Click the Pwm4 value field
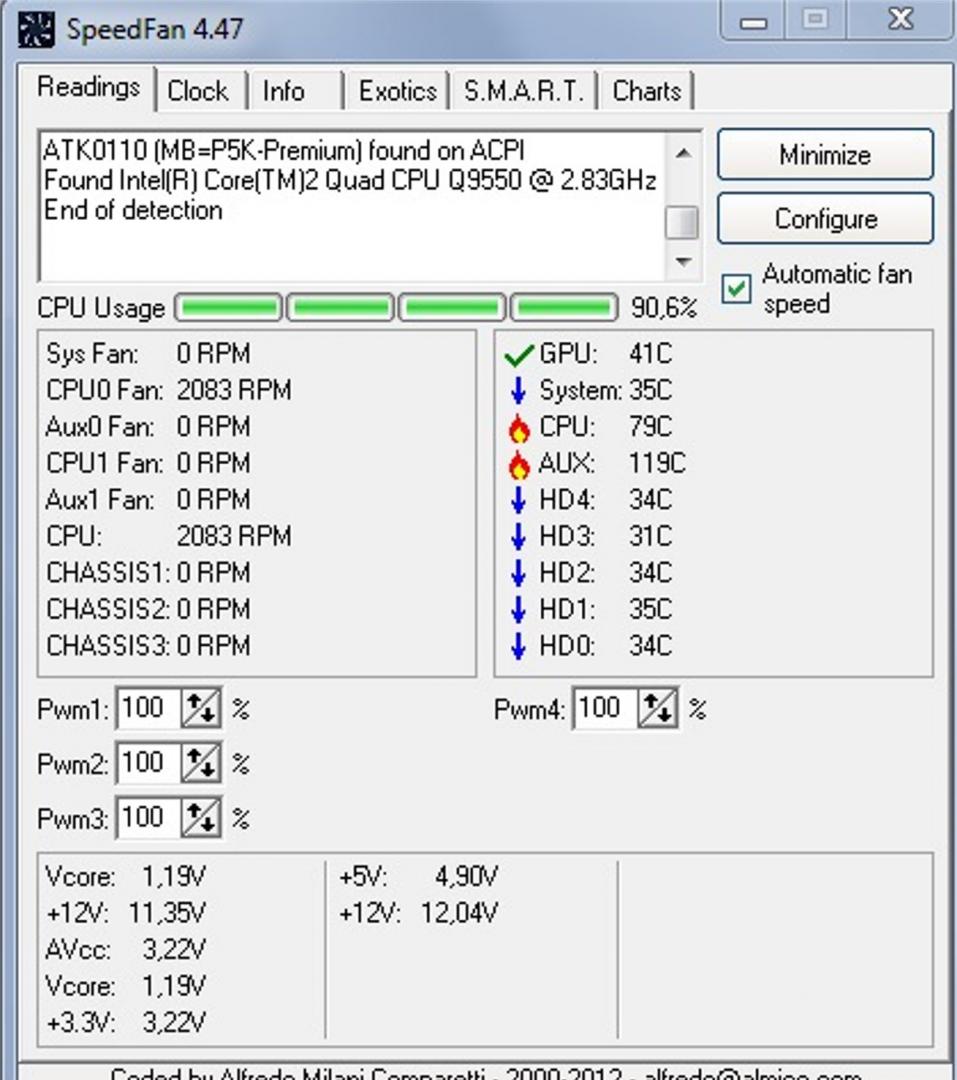 click(x=606, y=708)
